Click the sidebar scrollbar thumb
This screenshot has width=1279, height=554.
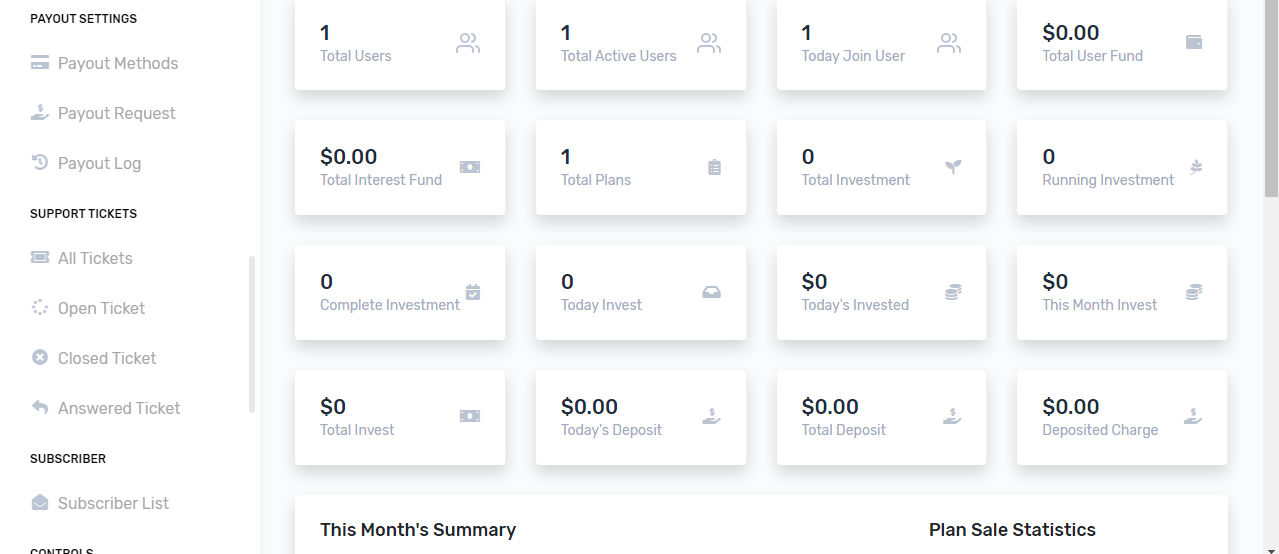tap(252, 335)
